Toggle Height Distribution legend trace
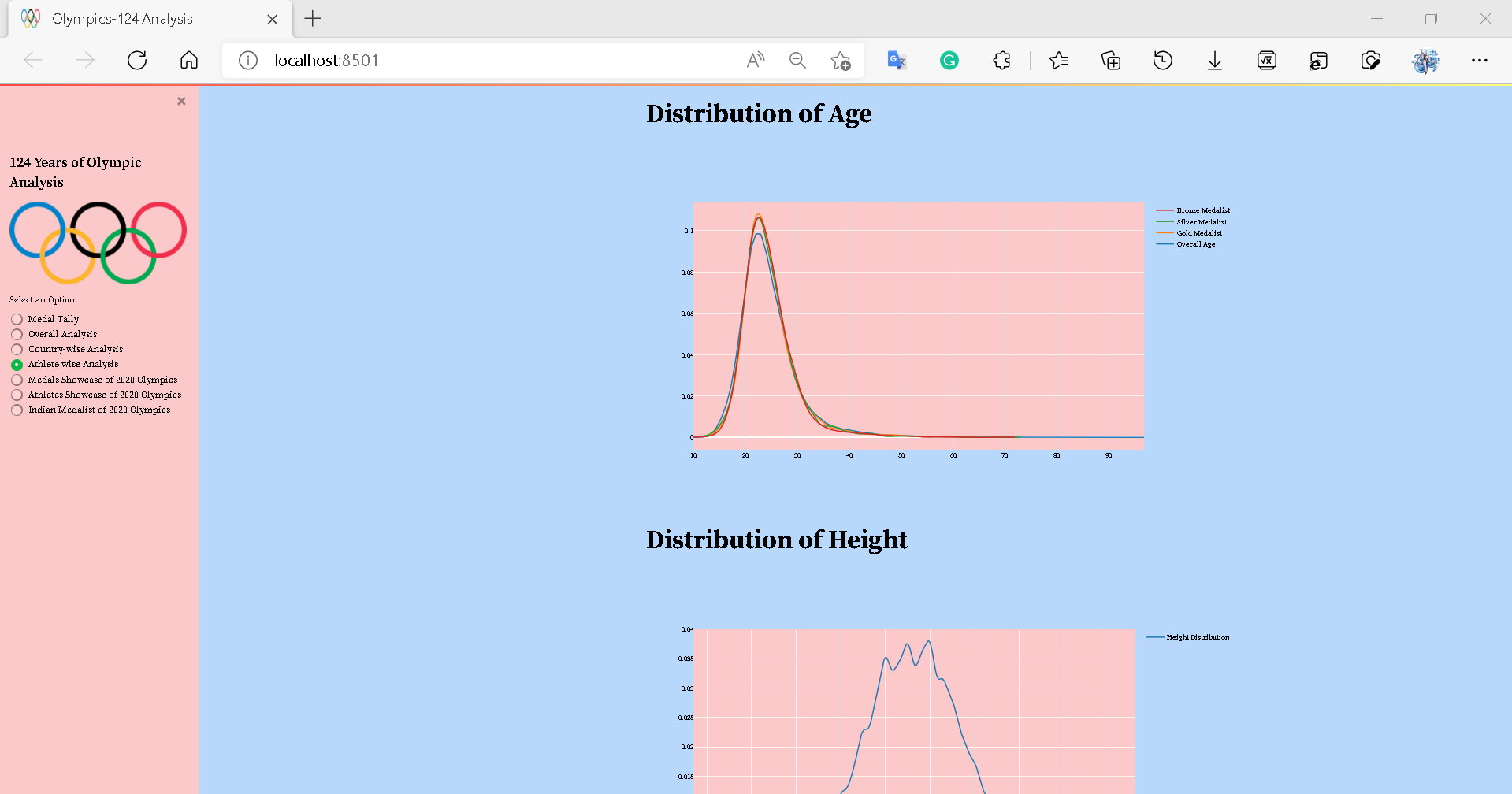1512x794 pixels. coord(1188,637)
